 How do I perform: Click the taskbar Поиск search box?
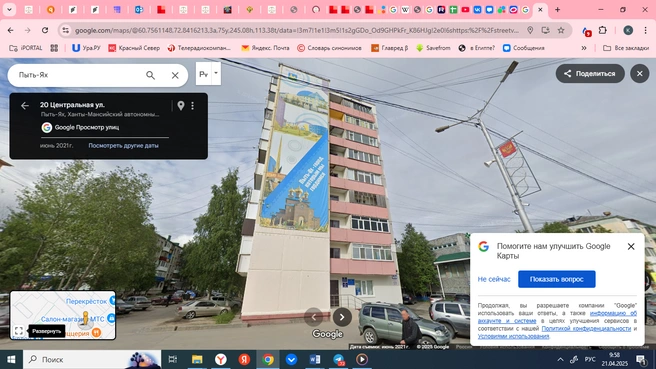click(92, 359)
